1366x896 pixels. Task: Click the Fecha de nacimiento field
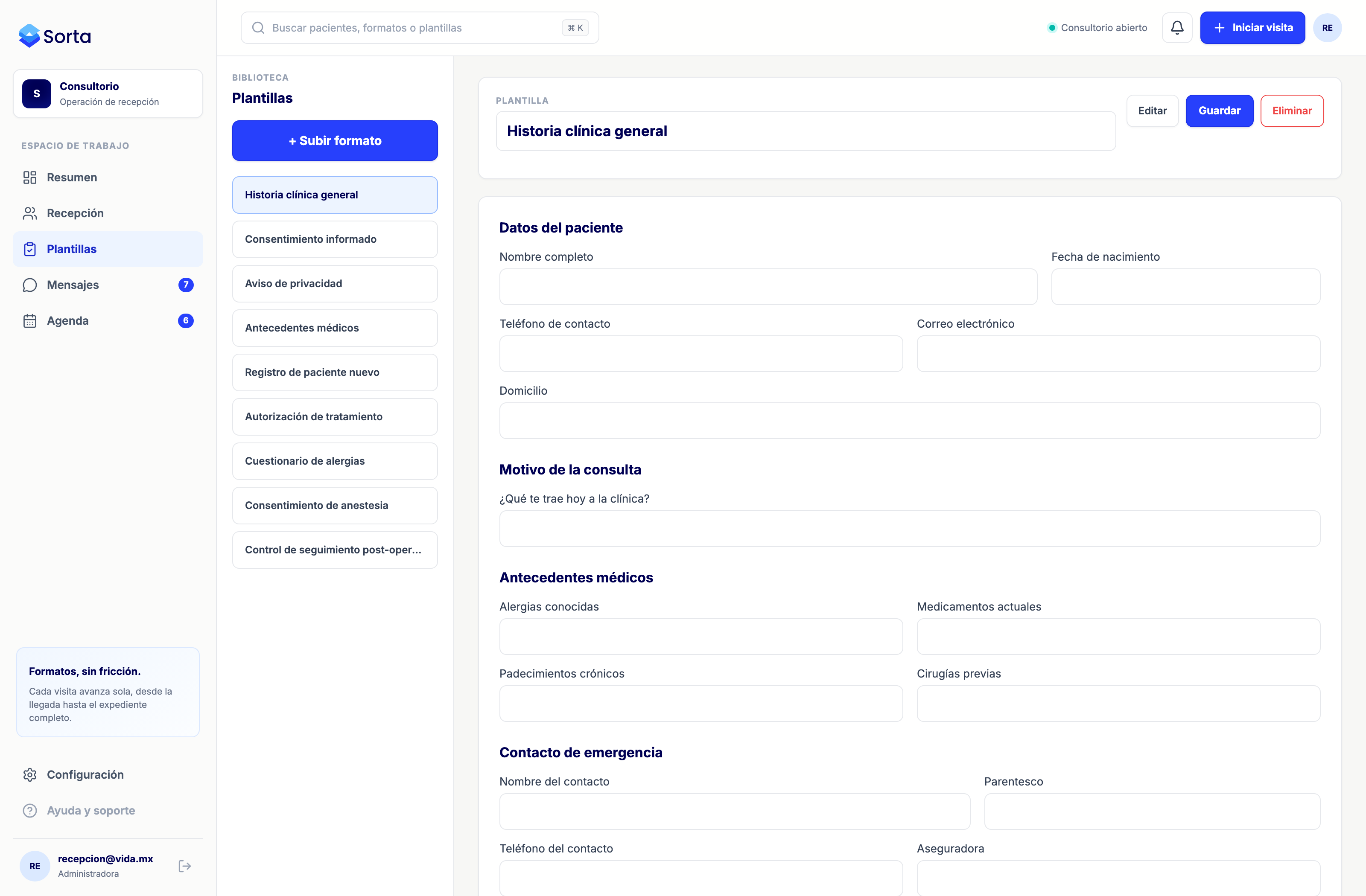[x=1185, y=287]
